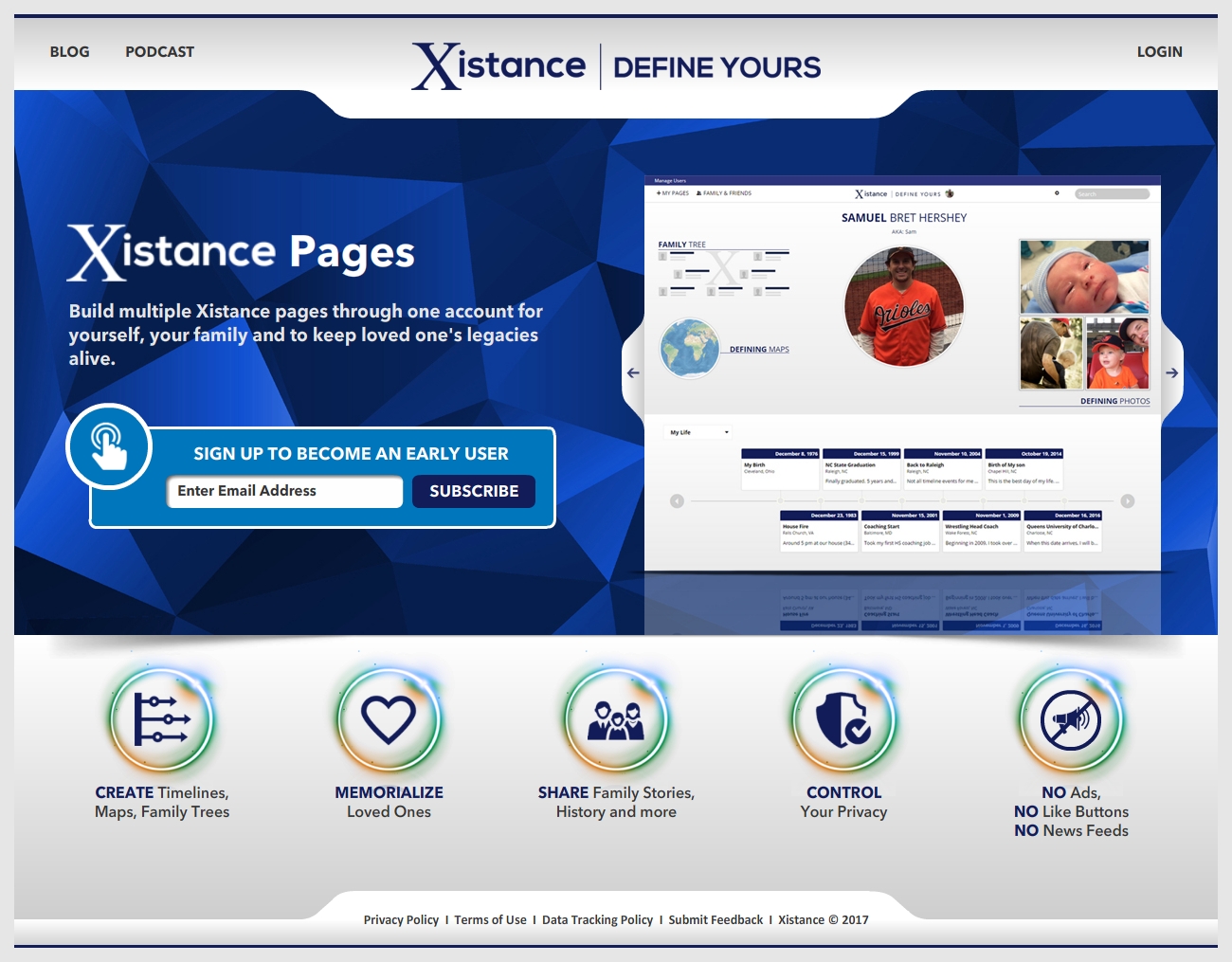Click the Memorialize Loved Ones caption

coord(389,803)
